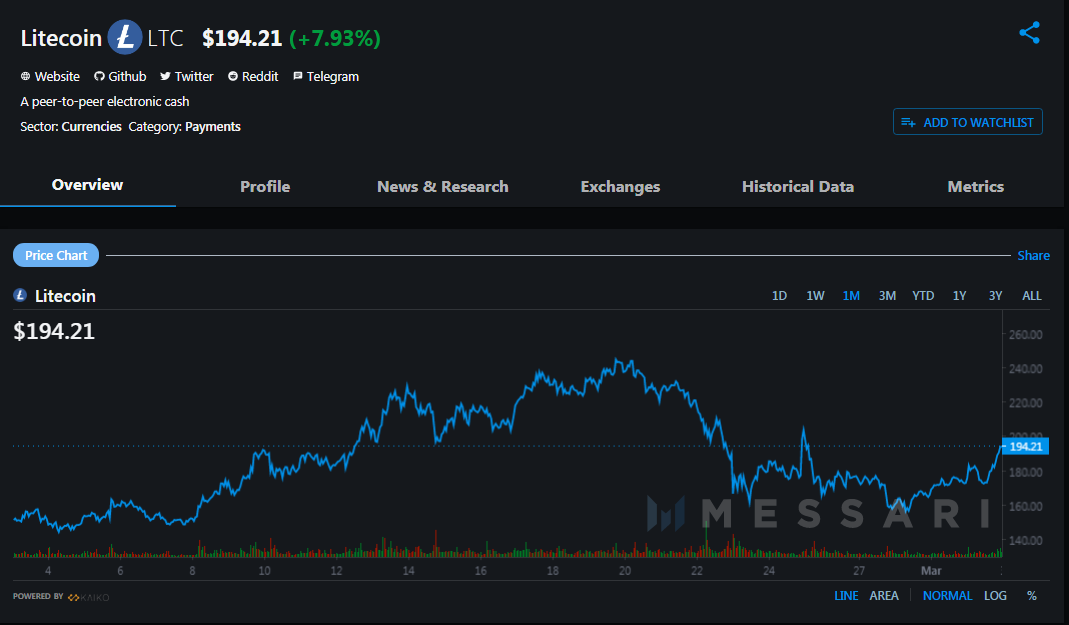1069x625 pixels.
Task: Switch to the Overview tab
Action: point(87,185)
